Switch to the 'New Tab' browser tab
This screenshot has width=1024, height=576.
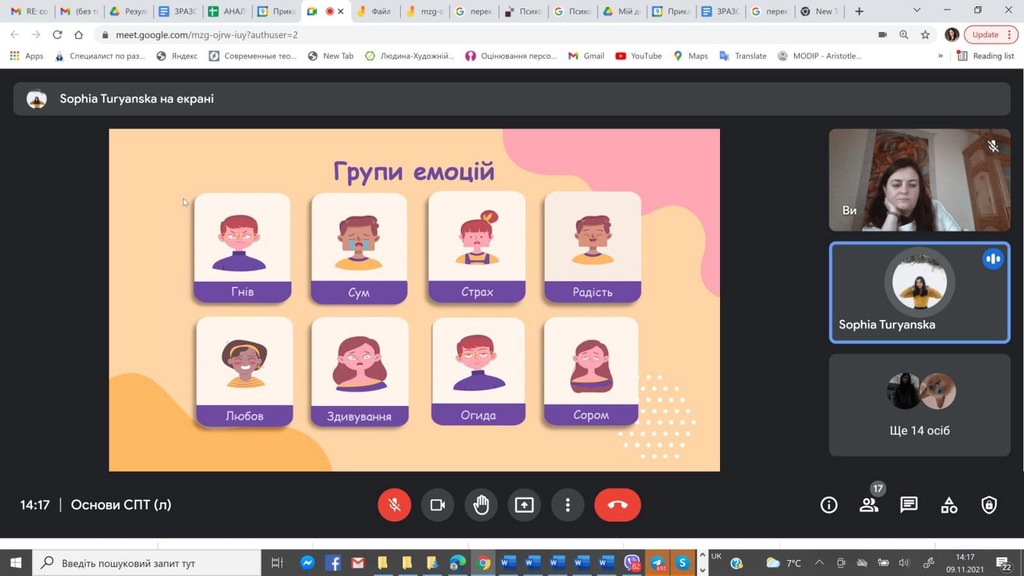point(816,11)
